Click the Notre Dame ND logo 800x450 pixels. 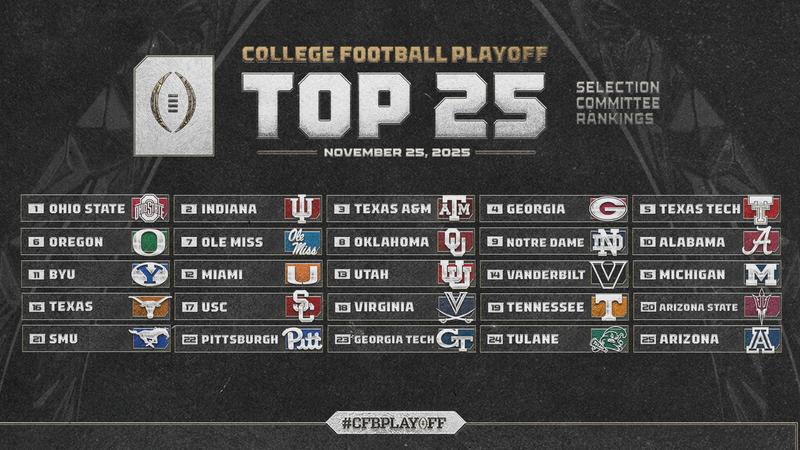pos(607,242)
